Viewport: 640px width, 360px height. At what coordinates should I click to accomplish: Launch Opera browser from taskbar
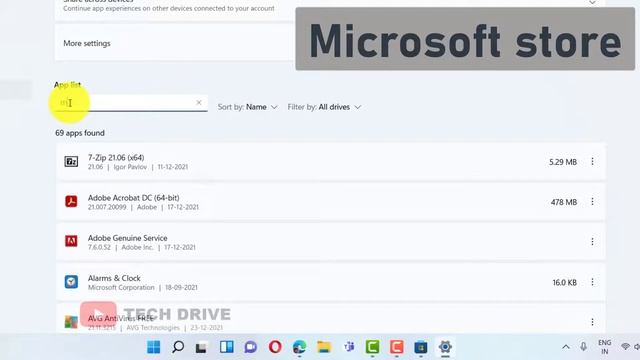pyautogui.click(x=275, y=347)
